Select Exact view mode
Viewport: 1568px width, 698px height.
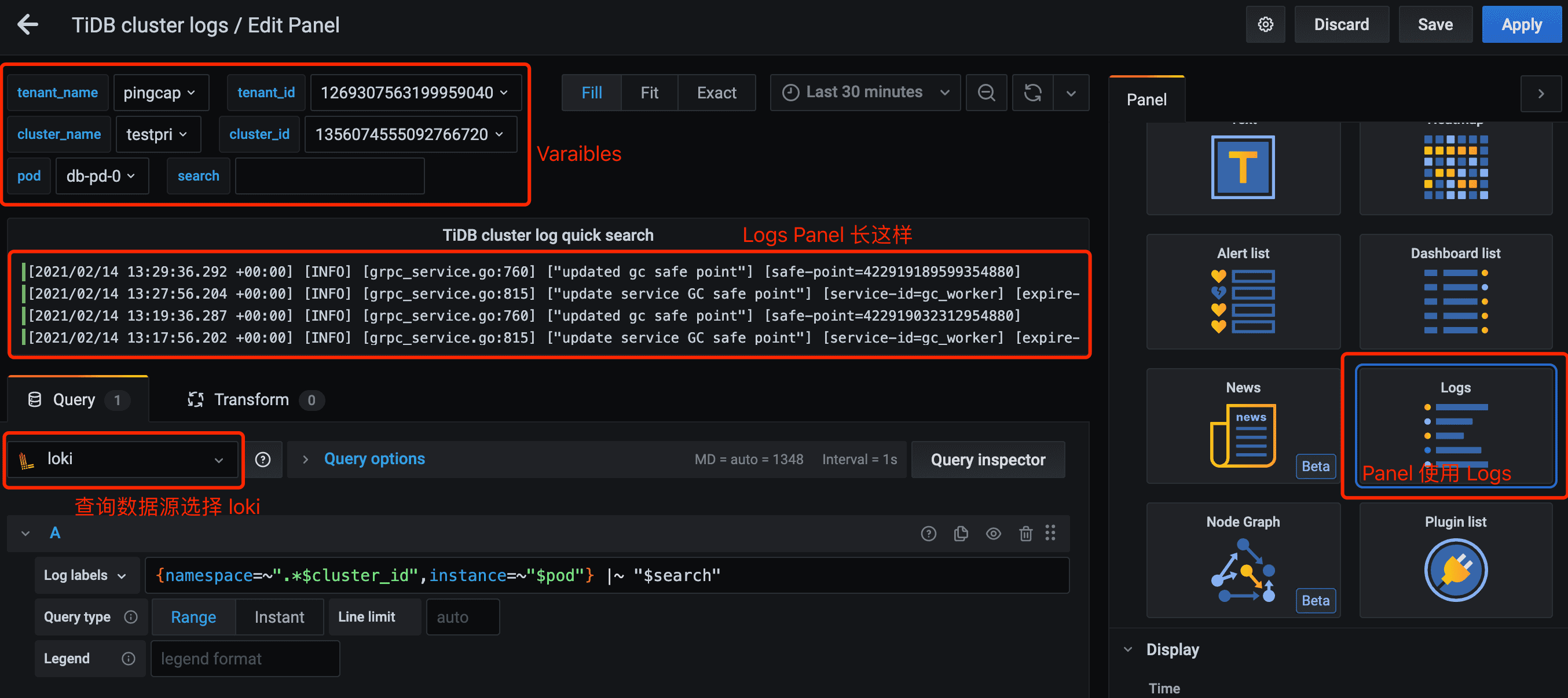tap(716, 93)
